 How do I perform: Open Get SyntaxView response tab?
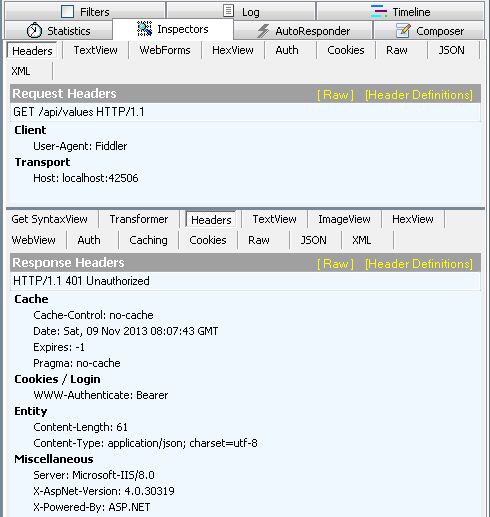49,219
